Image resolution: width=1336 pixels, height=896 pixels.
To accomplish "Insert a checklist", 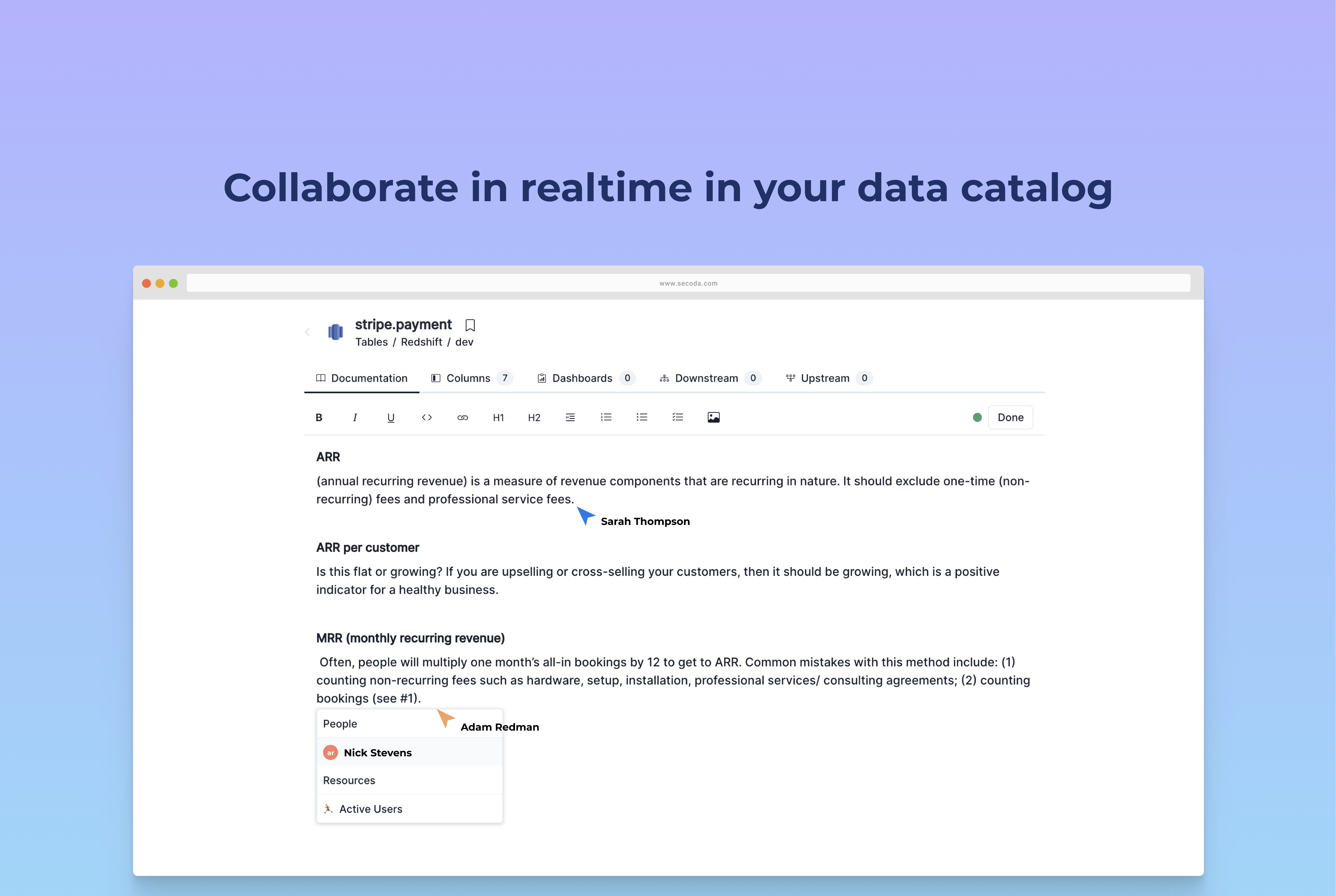I will point(678,418).
